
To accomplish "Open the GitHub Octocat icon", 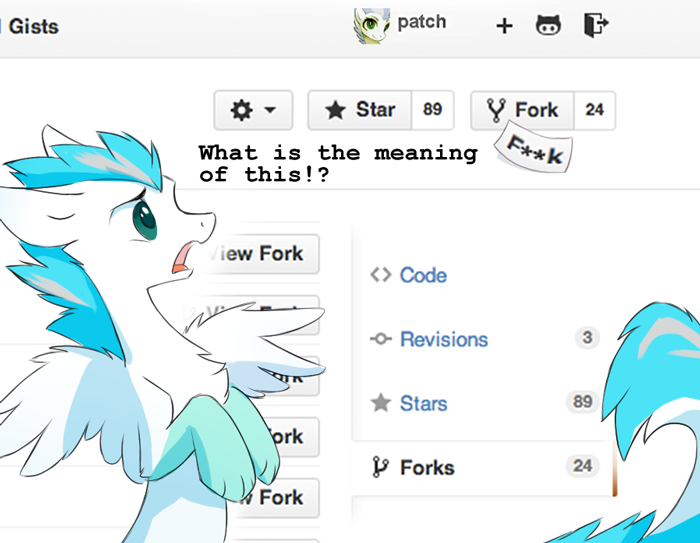I will (x=548, y=25).
